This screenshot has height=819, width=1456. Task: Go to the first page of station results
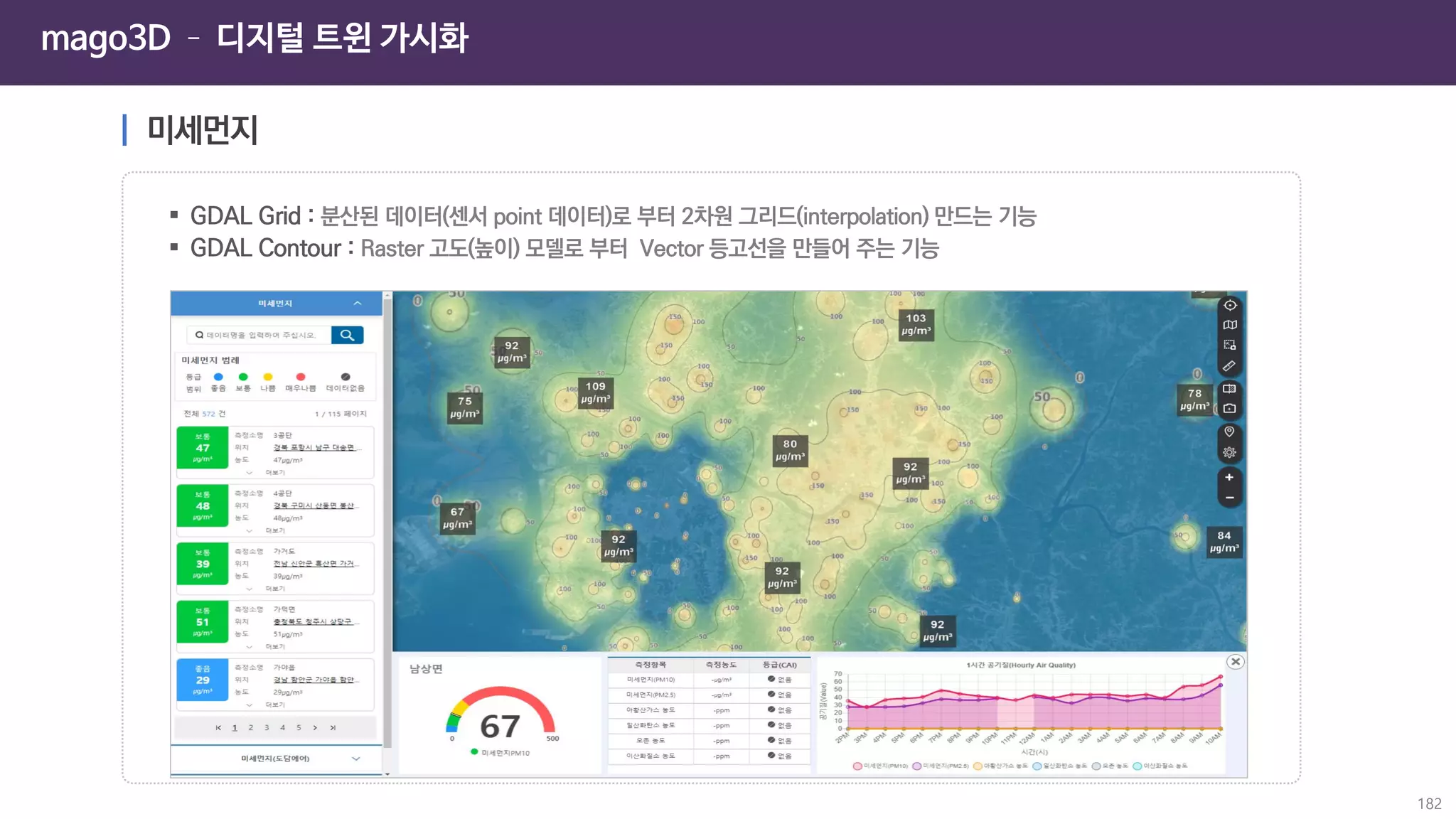tap(218, 728)
